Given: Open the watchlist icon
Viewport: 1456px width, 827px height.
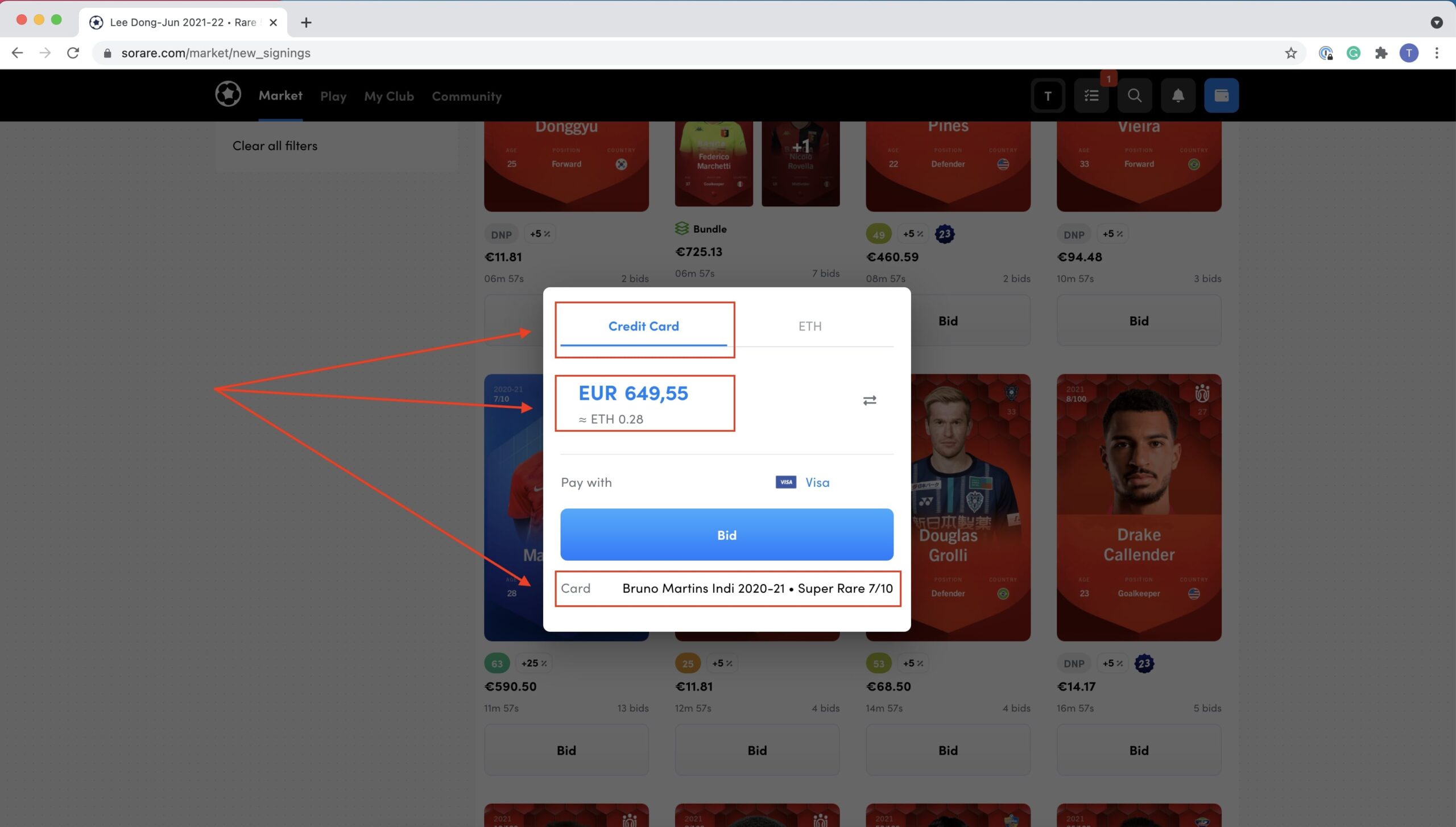Looking at the screenshot, I should pyautogui.click(x=1091, y=95).
